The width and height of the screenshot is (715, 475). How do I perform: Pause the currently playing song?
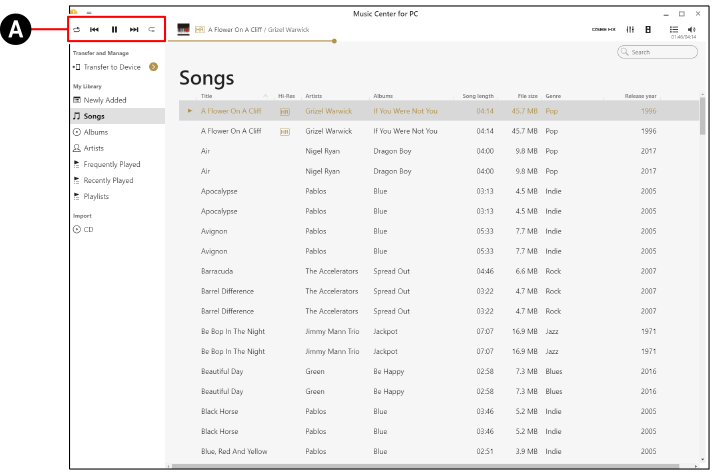pyautogui.click(x=115, y=30)
